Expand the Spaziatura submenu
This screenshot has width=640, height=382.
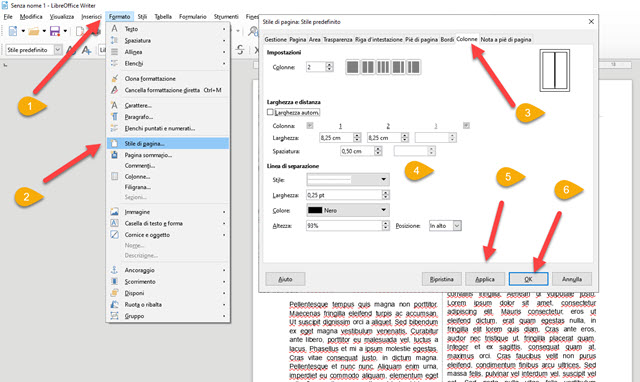click(x=224, y=40)
